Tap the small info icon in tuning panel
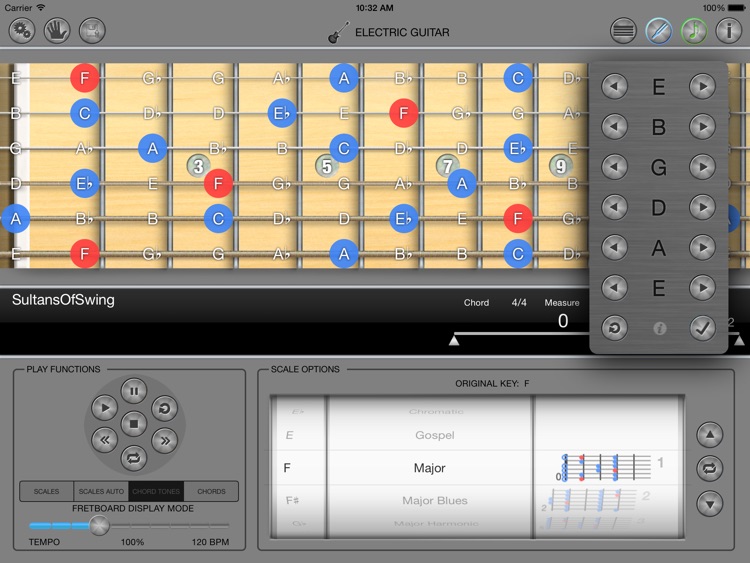This screenshot has width=750, height=563. coord(659,329)
